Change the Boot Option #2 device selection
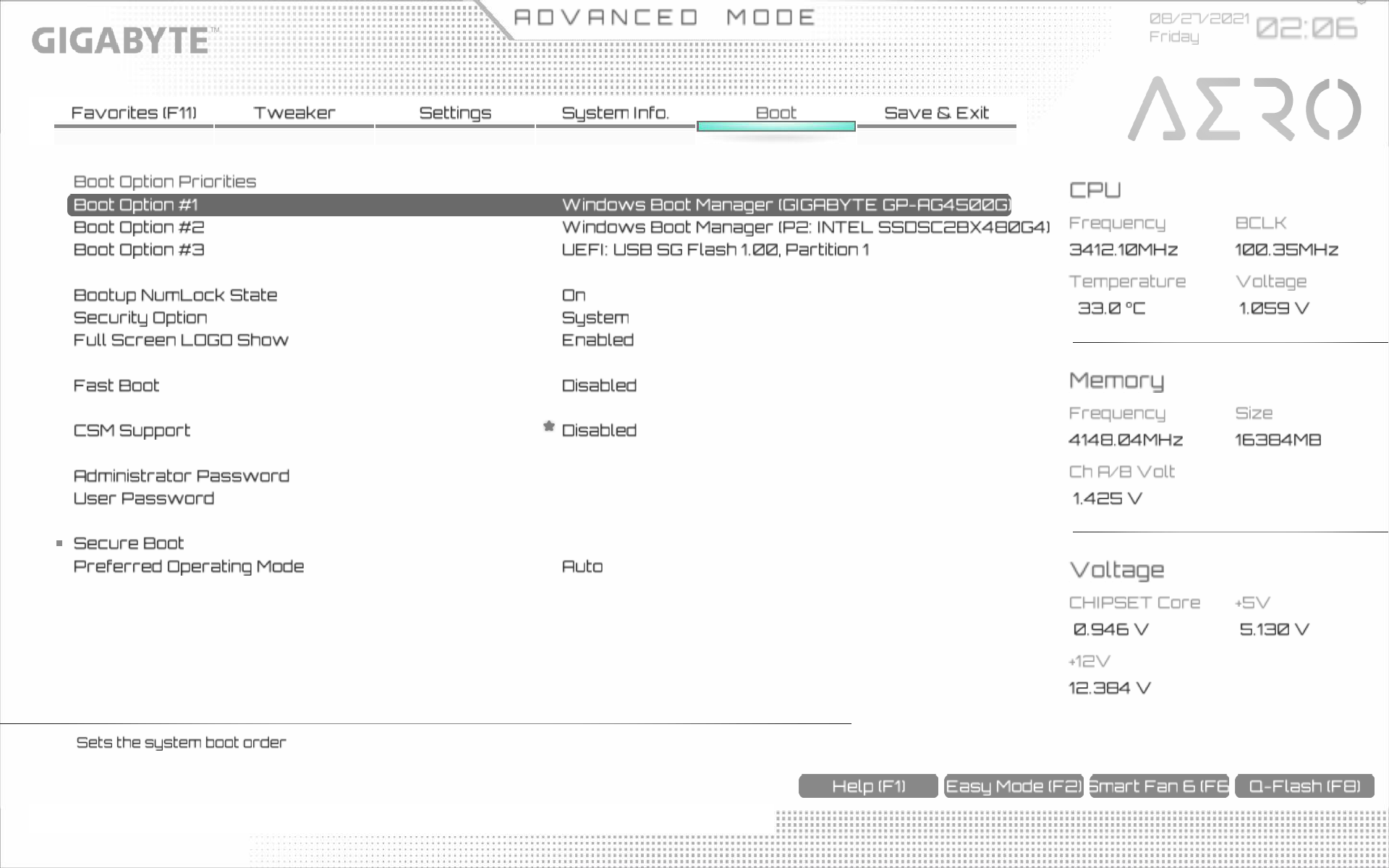Viewport: 1389px width, 868px height. 804,227
